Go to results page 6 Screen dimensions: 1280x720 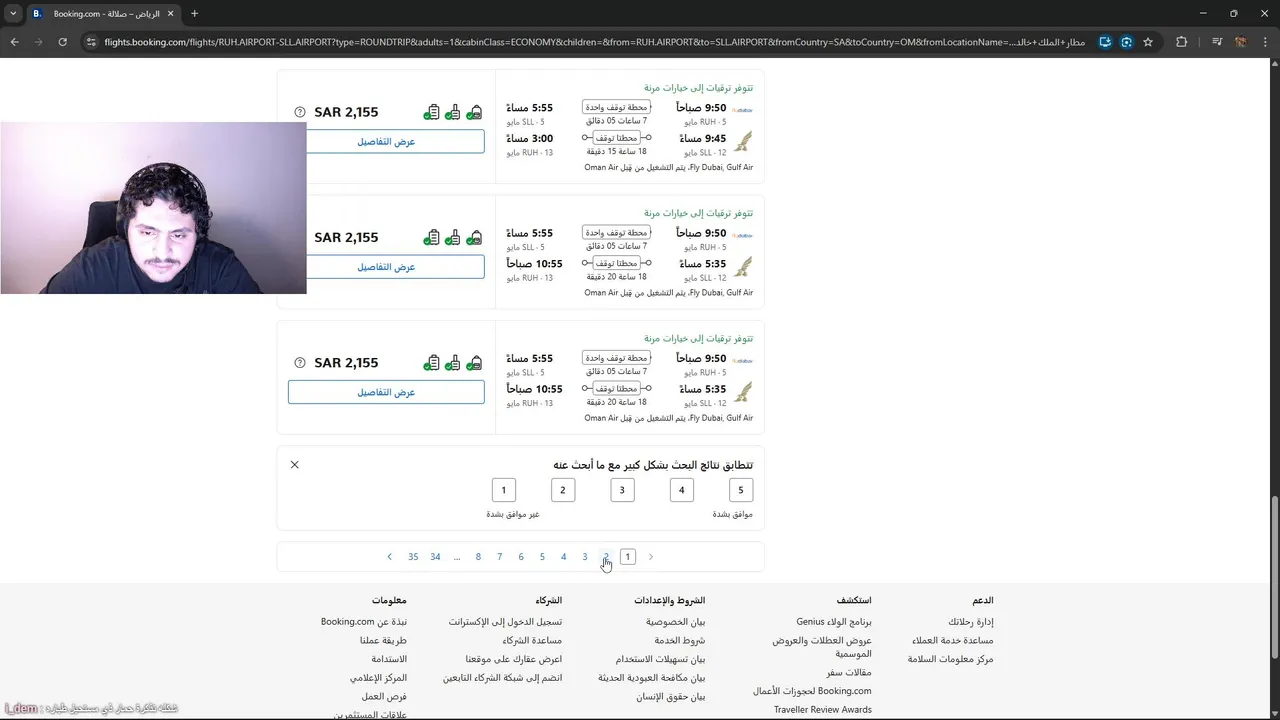click(521, 557)
